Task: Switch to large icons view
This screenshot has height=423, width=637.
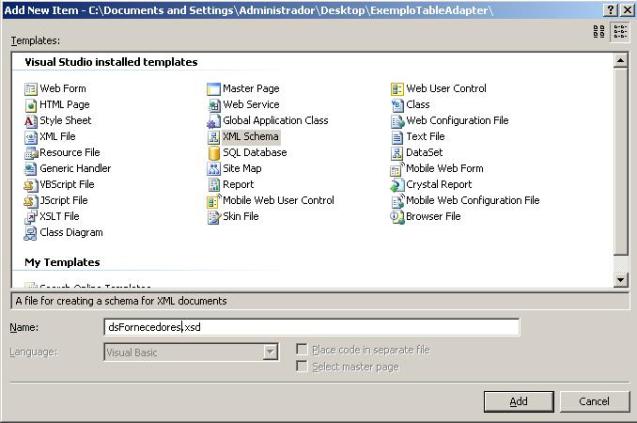Action: pyautogui.click(x=599, y=32)
